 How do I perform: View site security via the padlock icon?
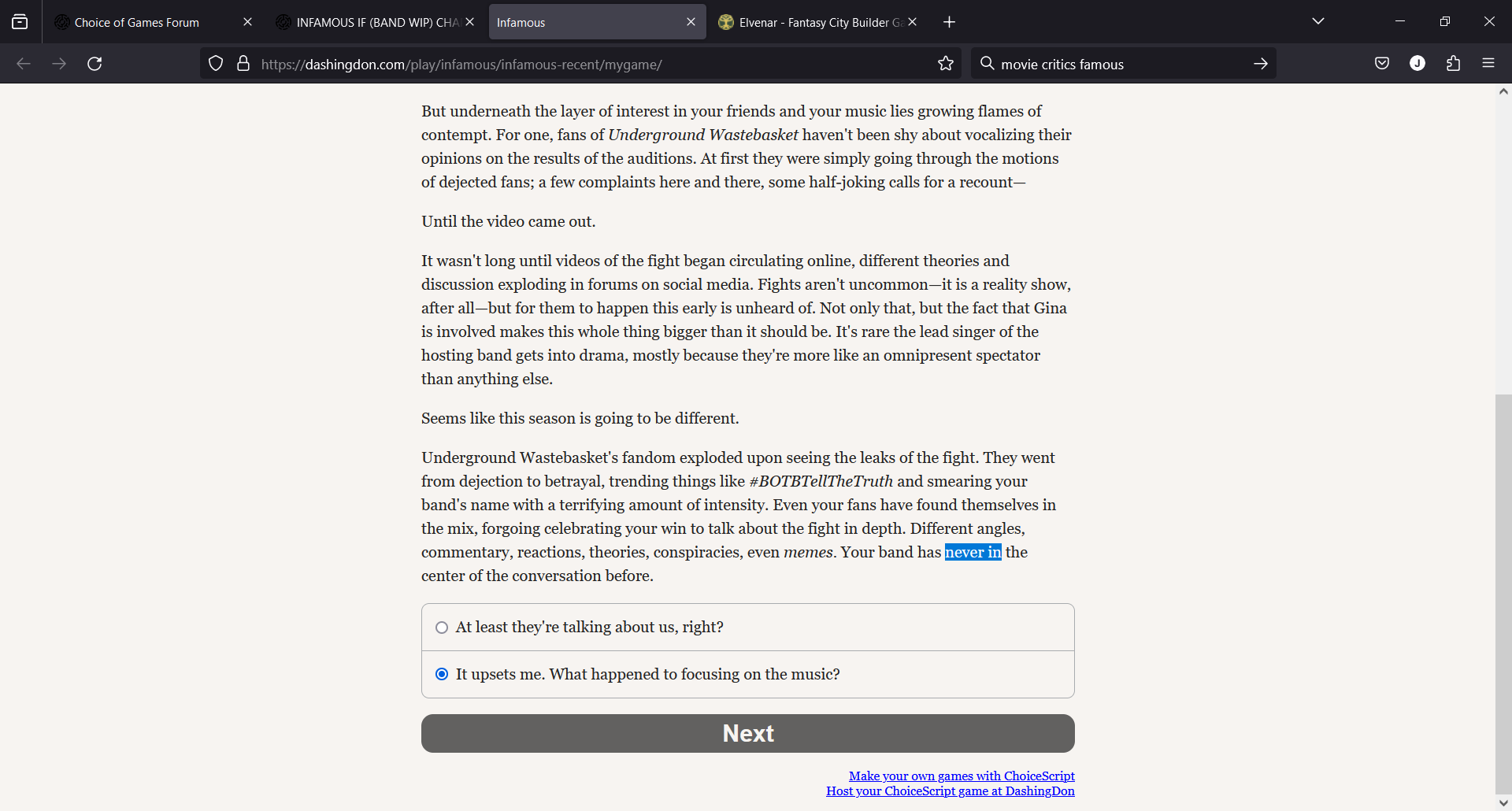click(243, 64)
